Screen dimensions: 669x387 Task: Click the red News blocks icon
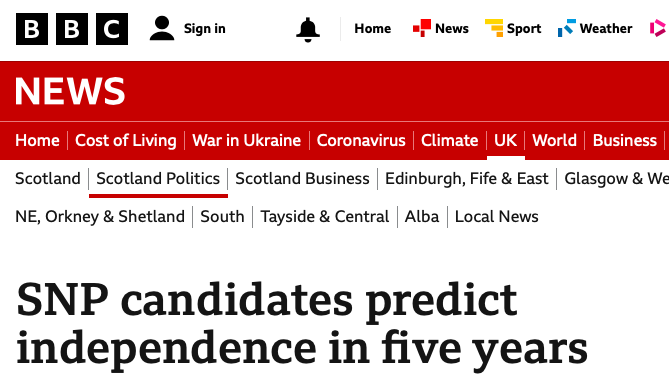[422, 28]
